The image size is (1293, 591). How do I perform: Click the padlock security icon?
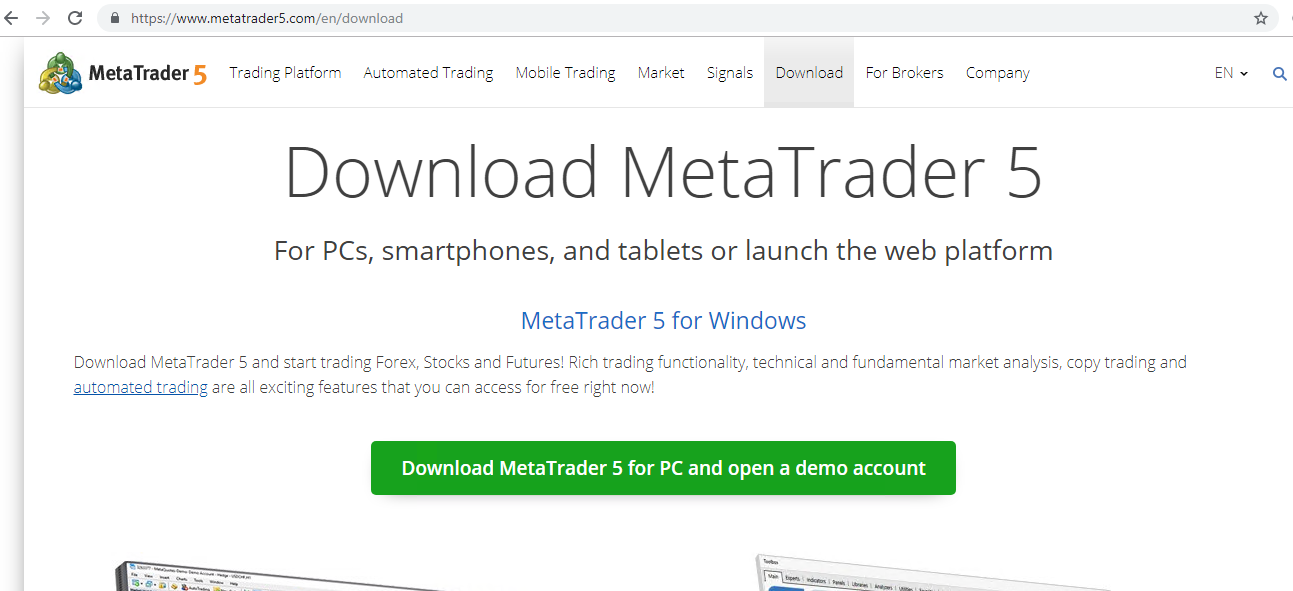tap(113, 17)
